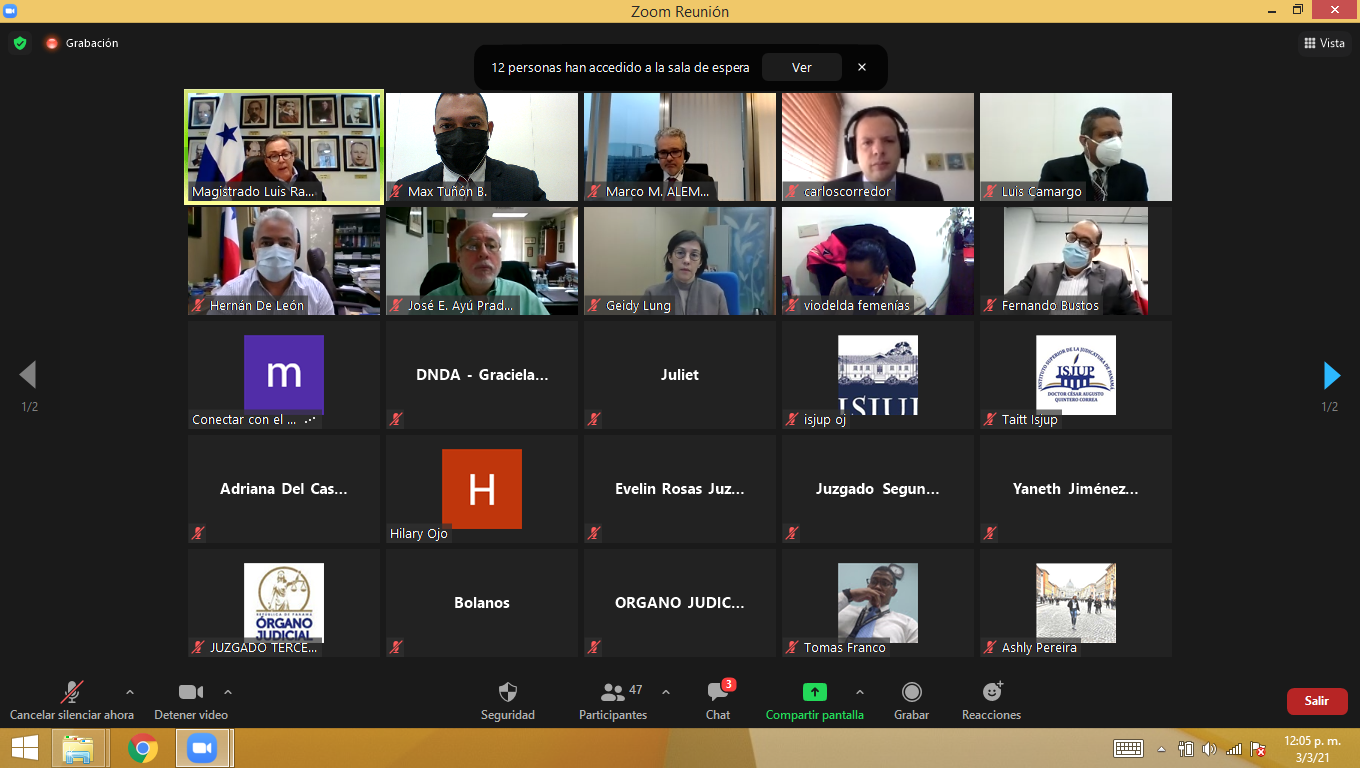The width and height of the screenshot is (1360, 768).
Task: Click the volume speaker tray icon
Action: 1210,748
